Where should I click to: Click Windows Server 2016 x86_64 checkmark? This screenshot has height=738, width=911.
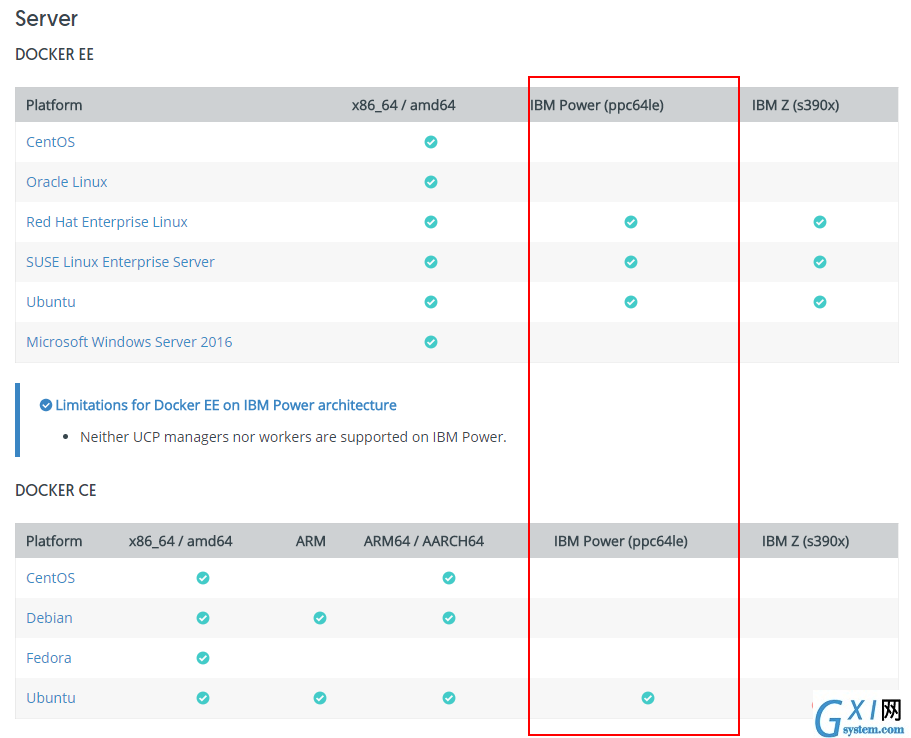[431, 342]
